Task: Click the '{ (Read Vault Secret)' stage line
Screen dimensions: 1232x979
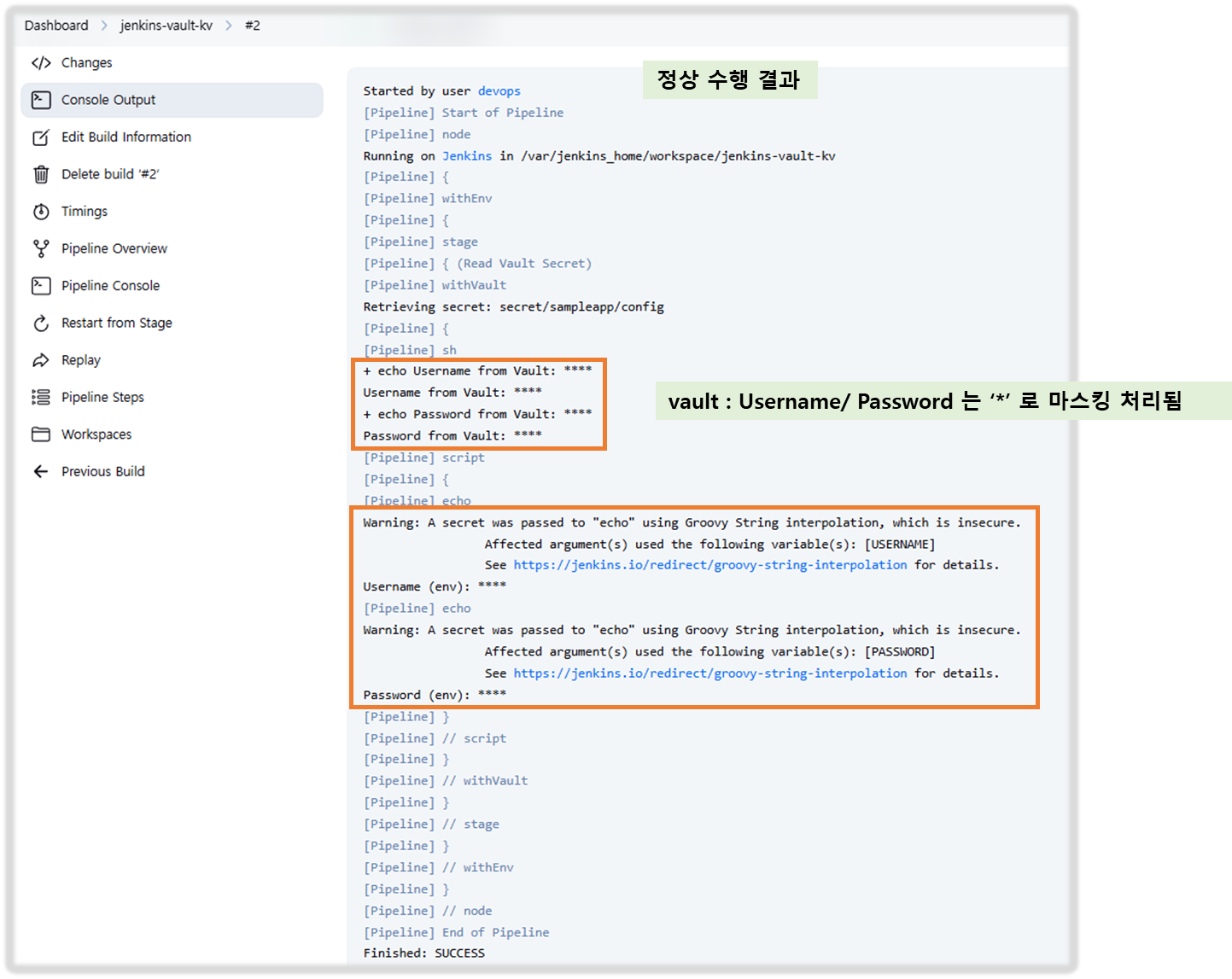Action: point(478,264)
